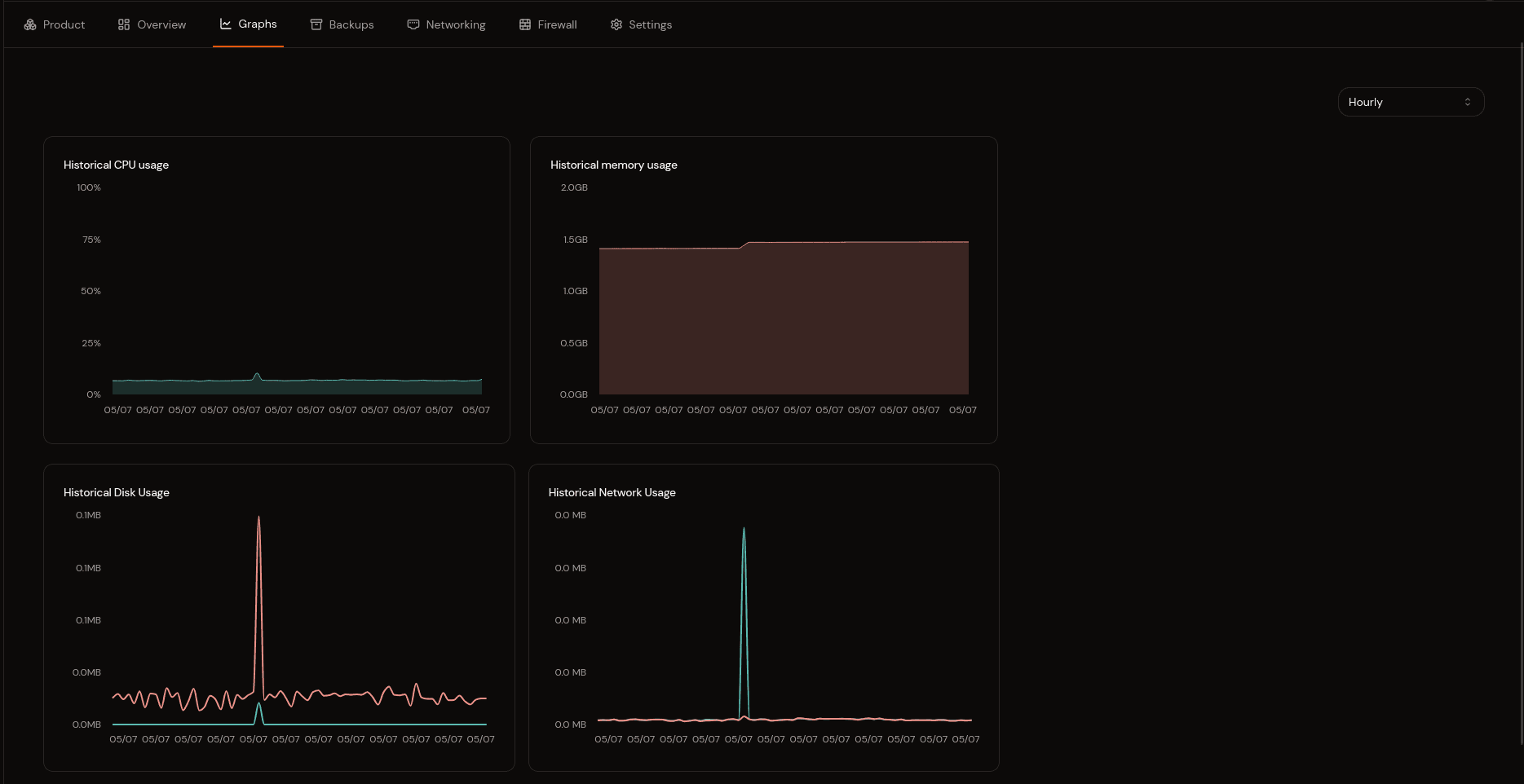The width and height of the screenshot is (1524, 784).
Task: Click the Graphs line-chart icon
Action: click(226, 24)
